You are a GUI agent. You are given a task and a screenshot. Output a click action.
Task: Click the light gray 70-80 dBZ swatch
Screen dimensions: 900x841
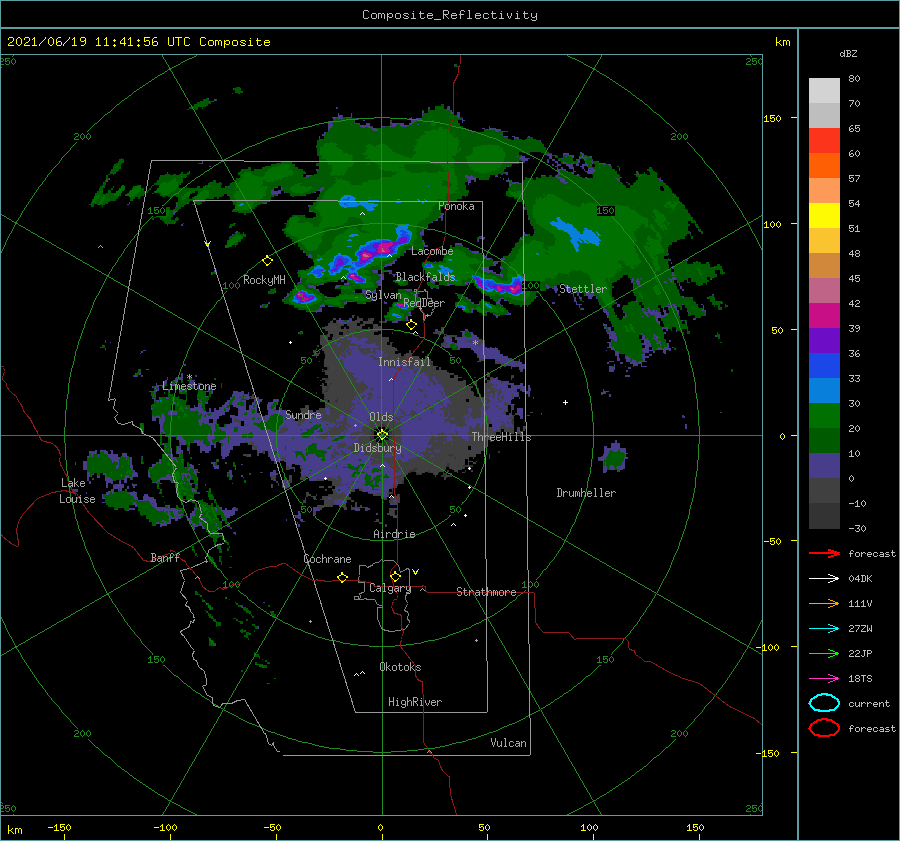coord(824,91)
